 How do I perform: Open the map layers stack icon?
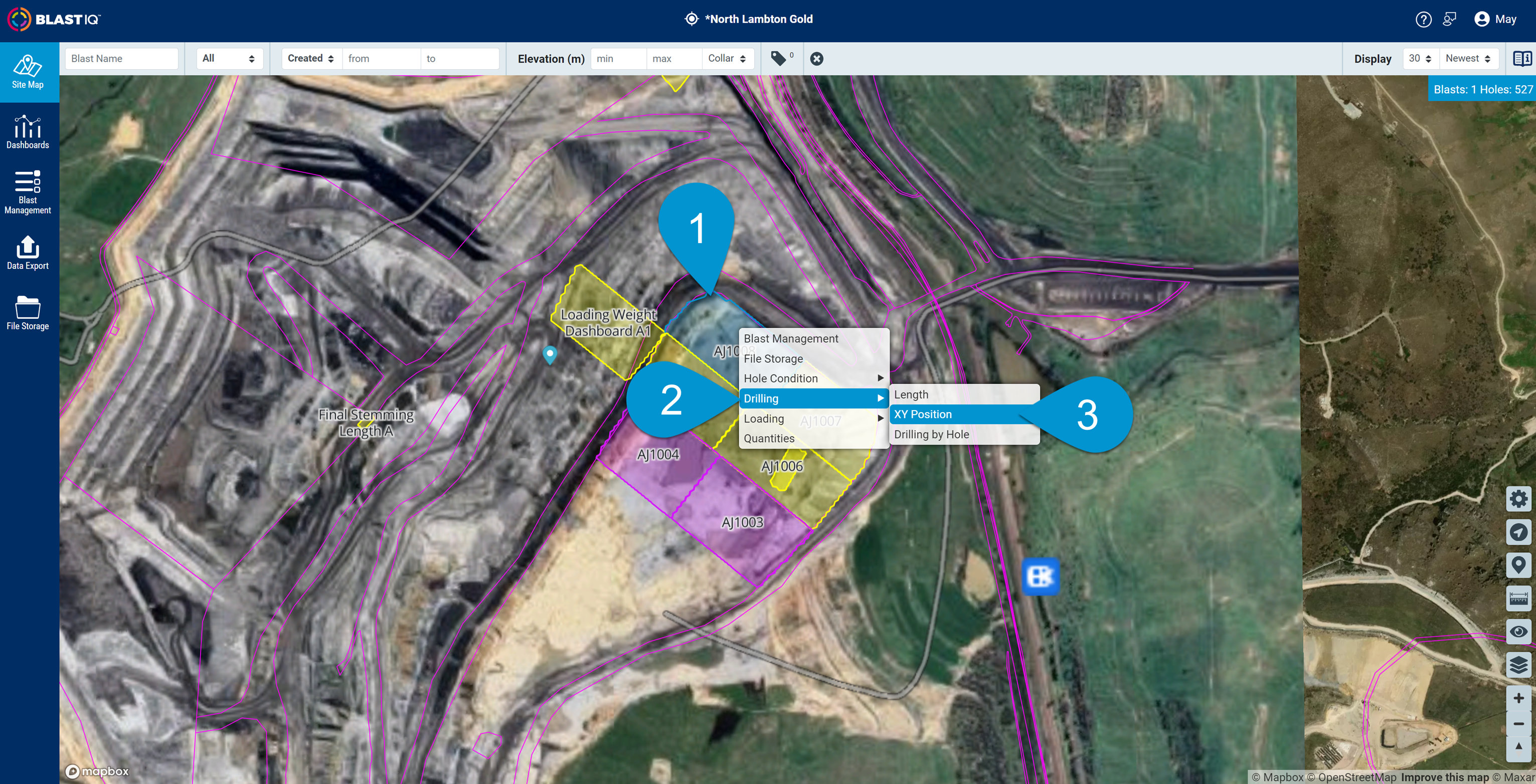tap(1518, 664)
